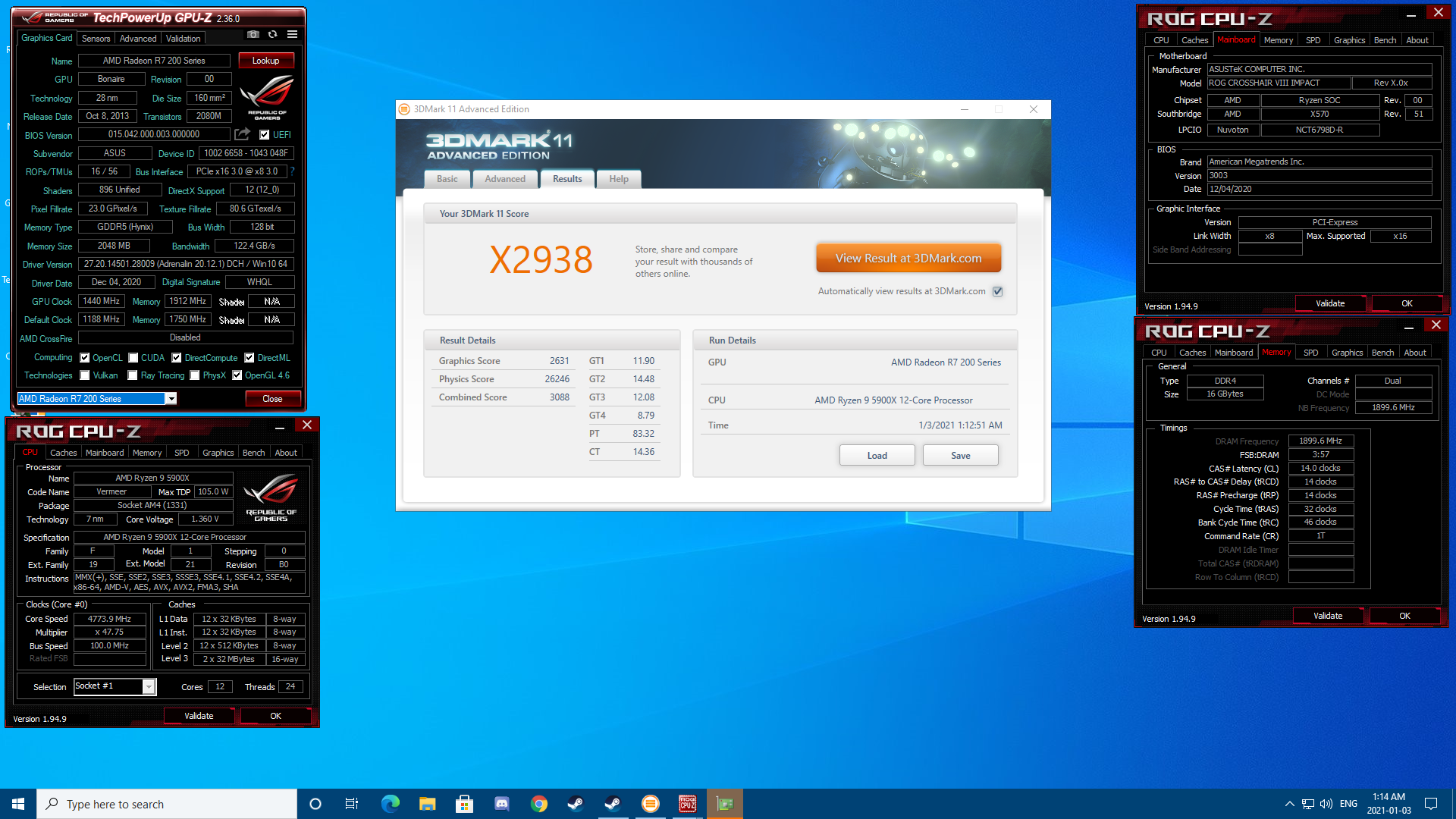The width and height of the screenshot is (1456, 819).
Task: Launch Microsoft Edge from the taskbar
Action: (x=390, y=804)
